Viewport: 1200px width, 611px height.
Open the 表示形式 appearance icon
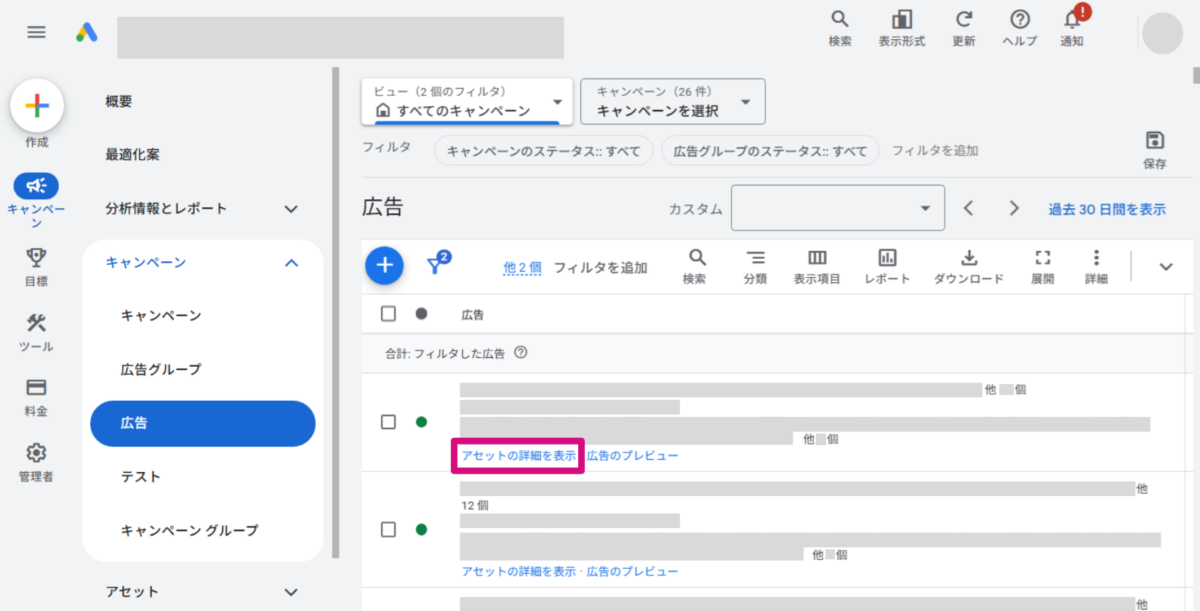coord(901,20)
